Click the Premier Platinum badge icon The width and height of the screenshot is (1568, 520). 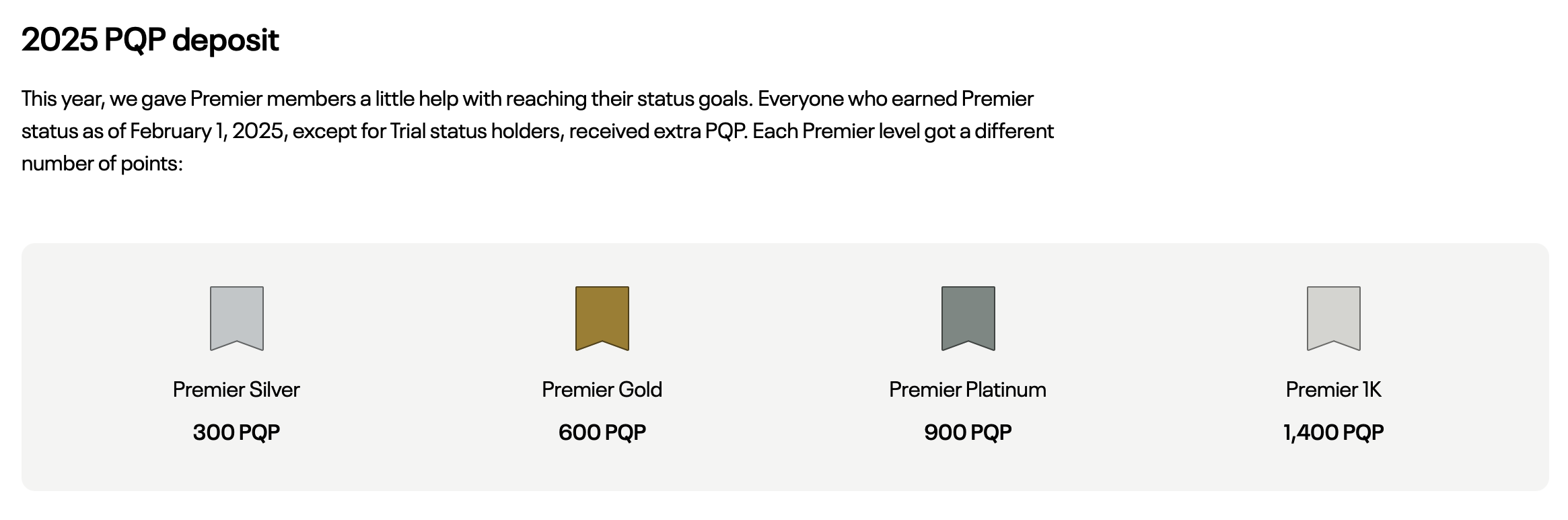click(968, 317)
